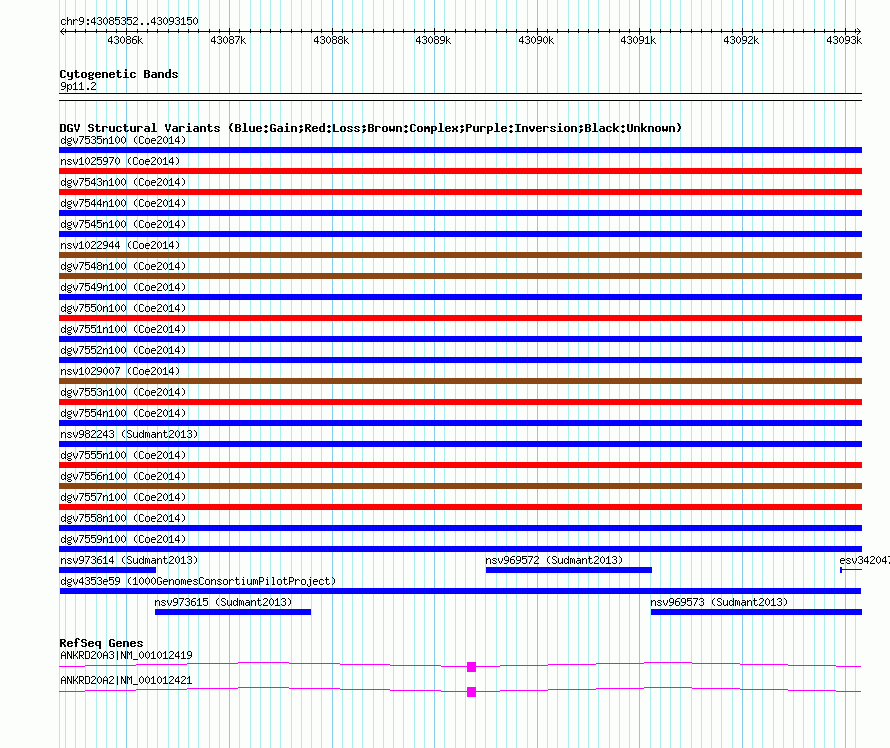
Task: Click the dgv7535n100 (Coe2014) variant label
Action: click(123, 140)
